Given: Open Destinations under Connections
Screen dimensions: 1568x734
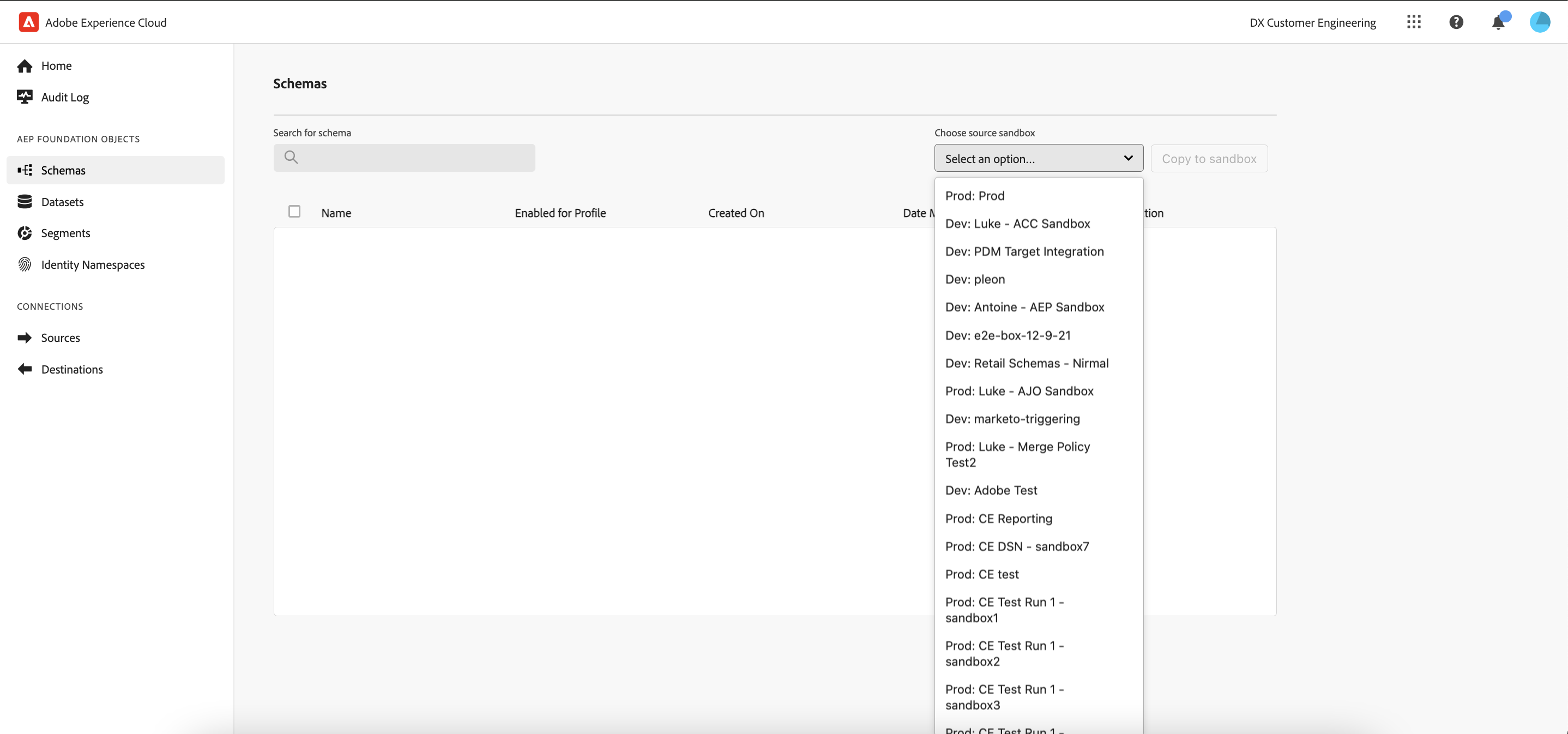Looking at the screenshot, I should point(116,369).
